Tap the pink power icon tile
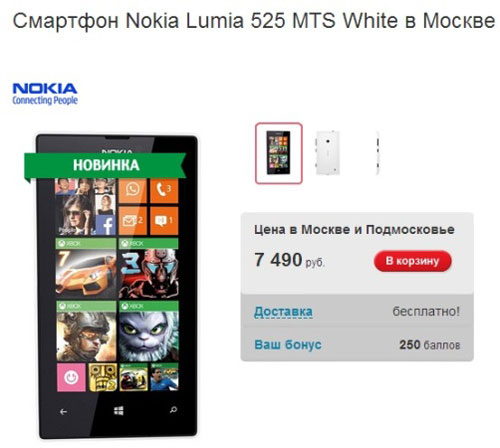This screenshot has width=500, height=448. (x=71, y=377)
